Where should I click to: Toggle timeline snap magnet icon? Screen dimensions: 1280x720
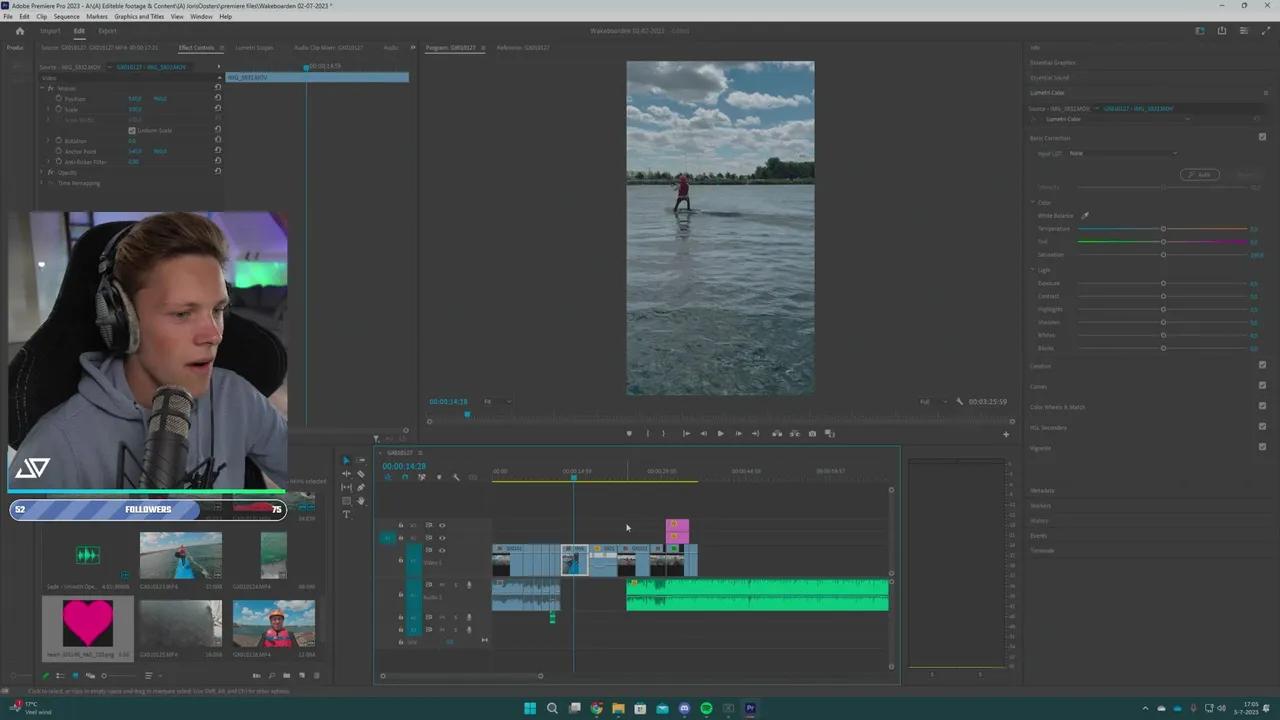[x=405, y=477]
